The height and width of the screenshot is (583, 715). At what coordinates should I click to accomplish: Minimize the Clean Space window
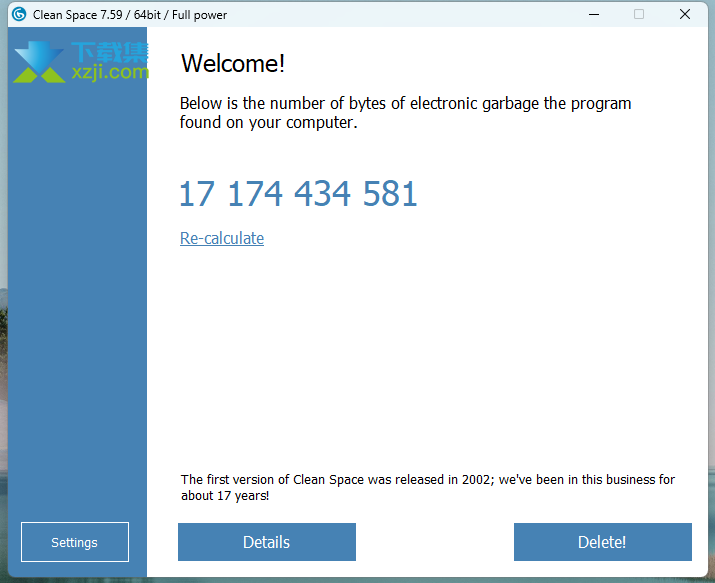594,14
